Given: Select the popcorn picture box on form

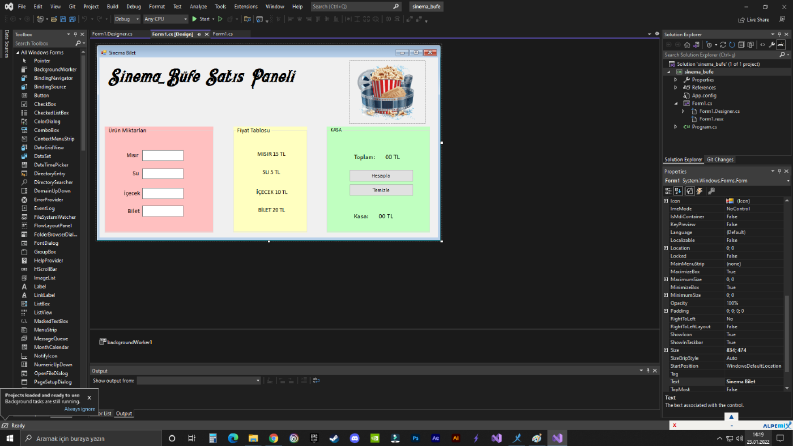Looking at the screenshot, I should click(x=387, y=92).
